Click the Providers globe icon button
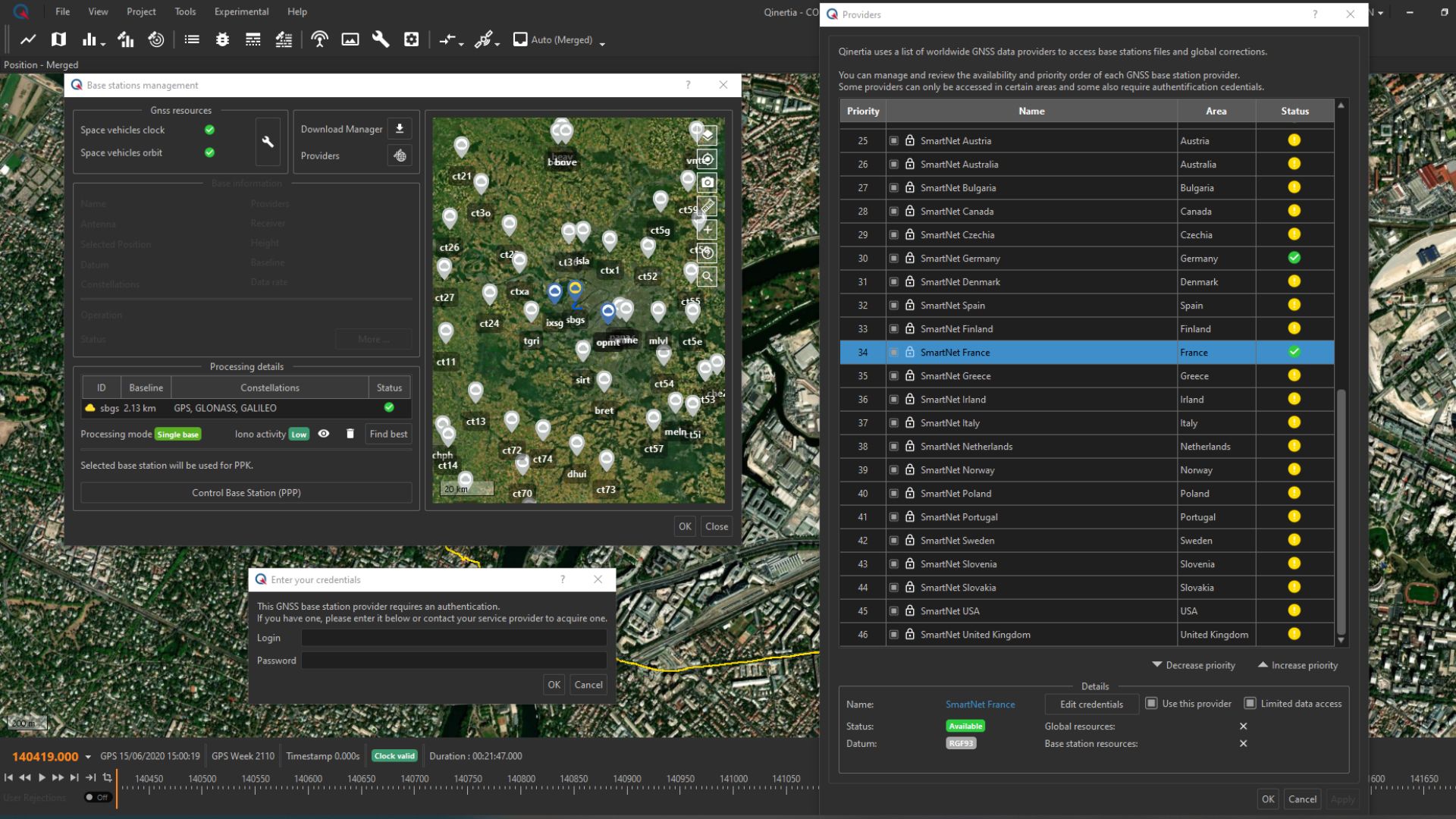 point(400,155)
